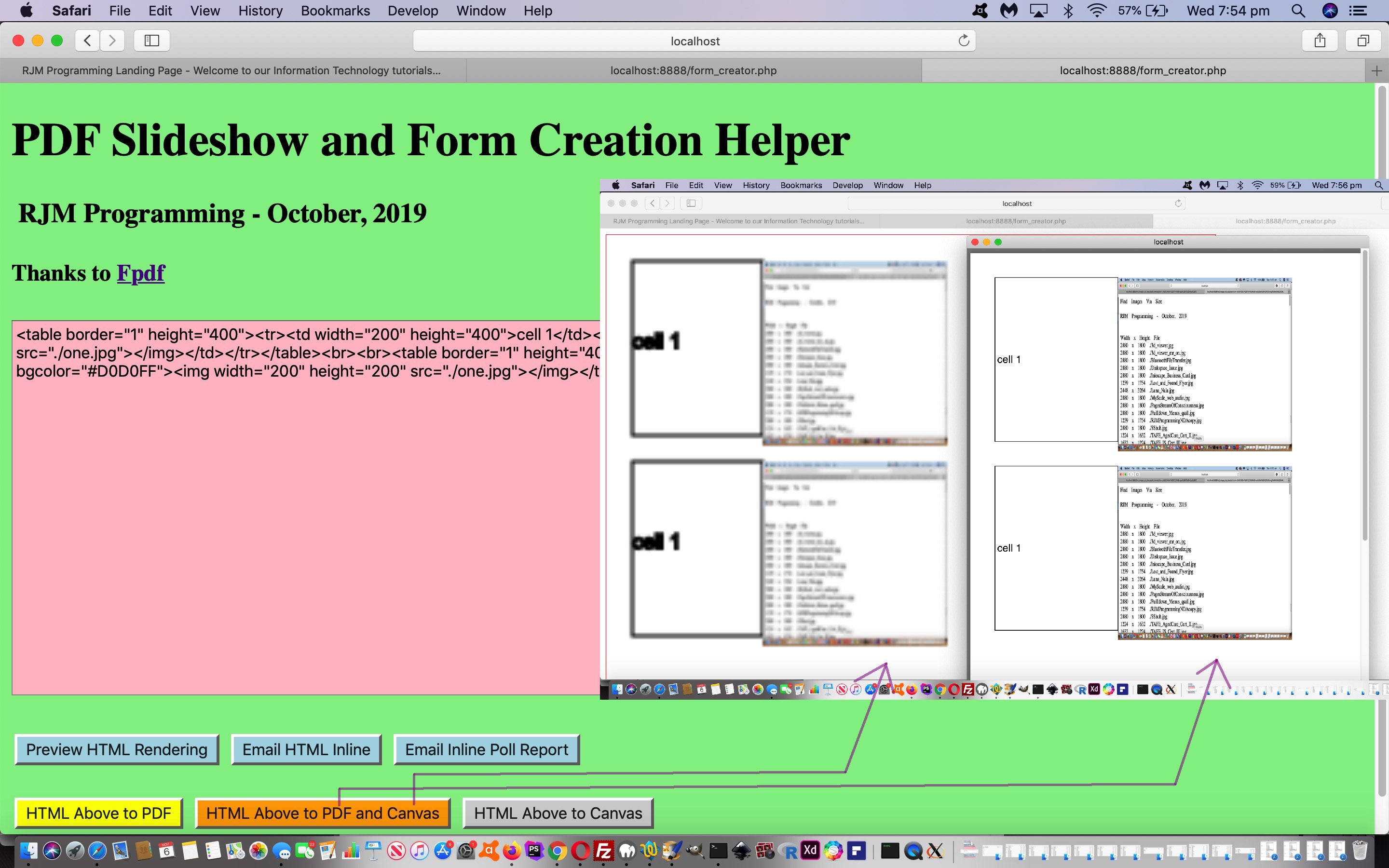Open the Bookmarks menu
Image resolution: width=1389 pixels, height=868 pixels.
click(x=335, y=10)
